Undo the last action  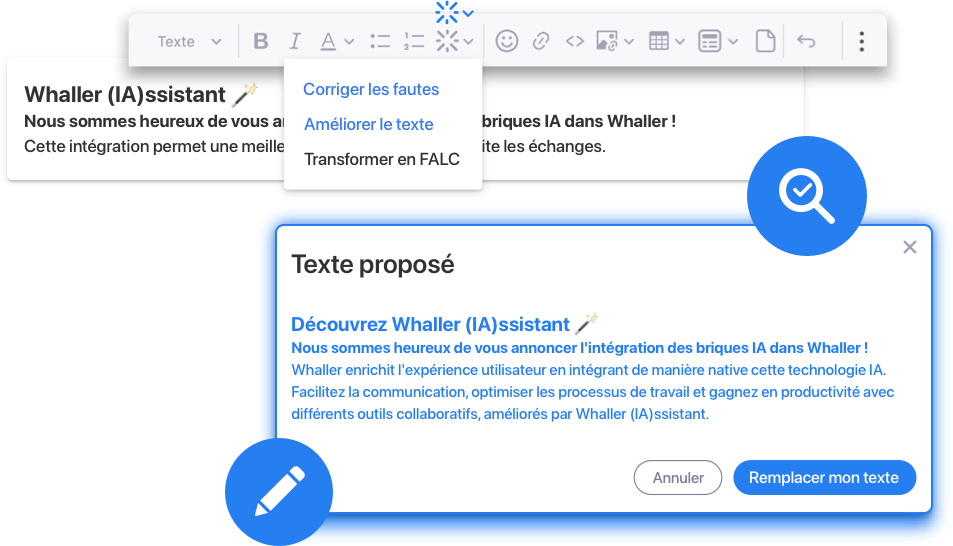pyautogui.click(x=806, y=41)
